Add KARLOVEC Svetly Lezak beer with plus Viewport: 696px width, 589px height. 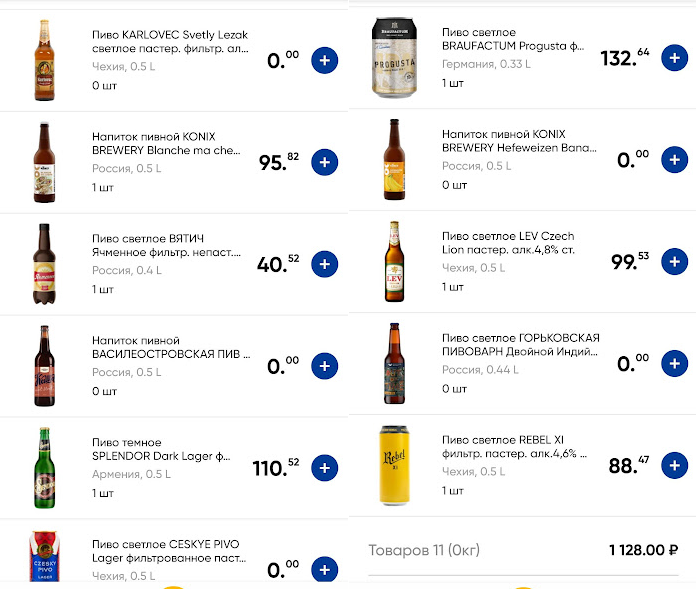click(324, 60)
